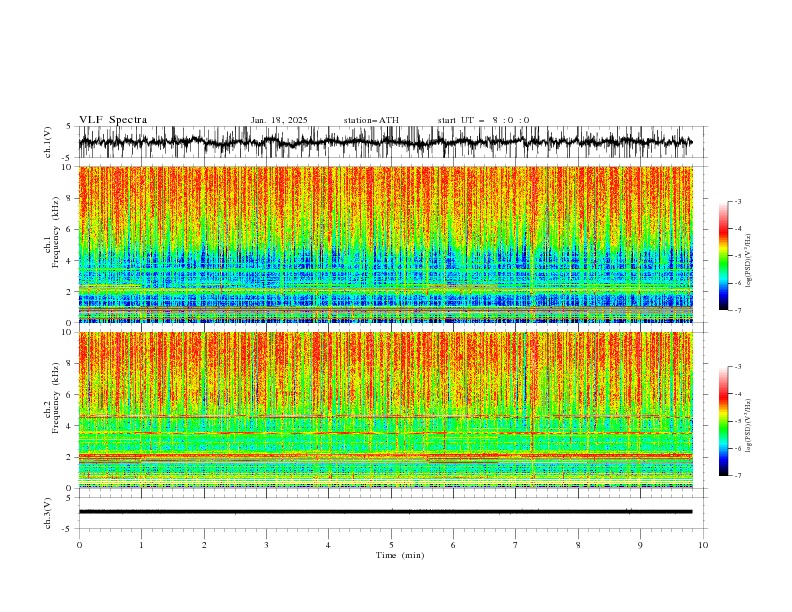Click the ch.3 voltage waveform trace
Viewport: 792px width, 612px height.
385,512
